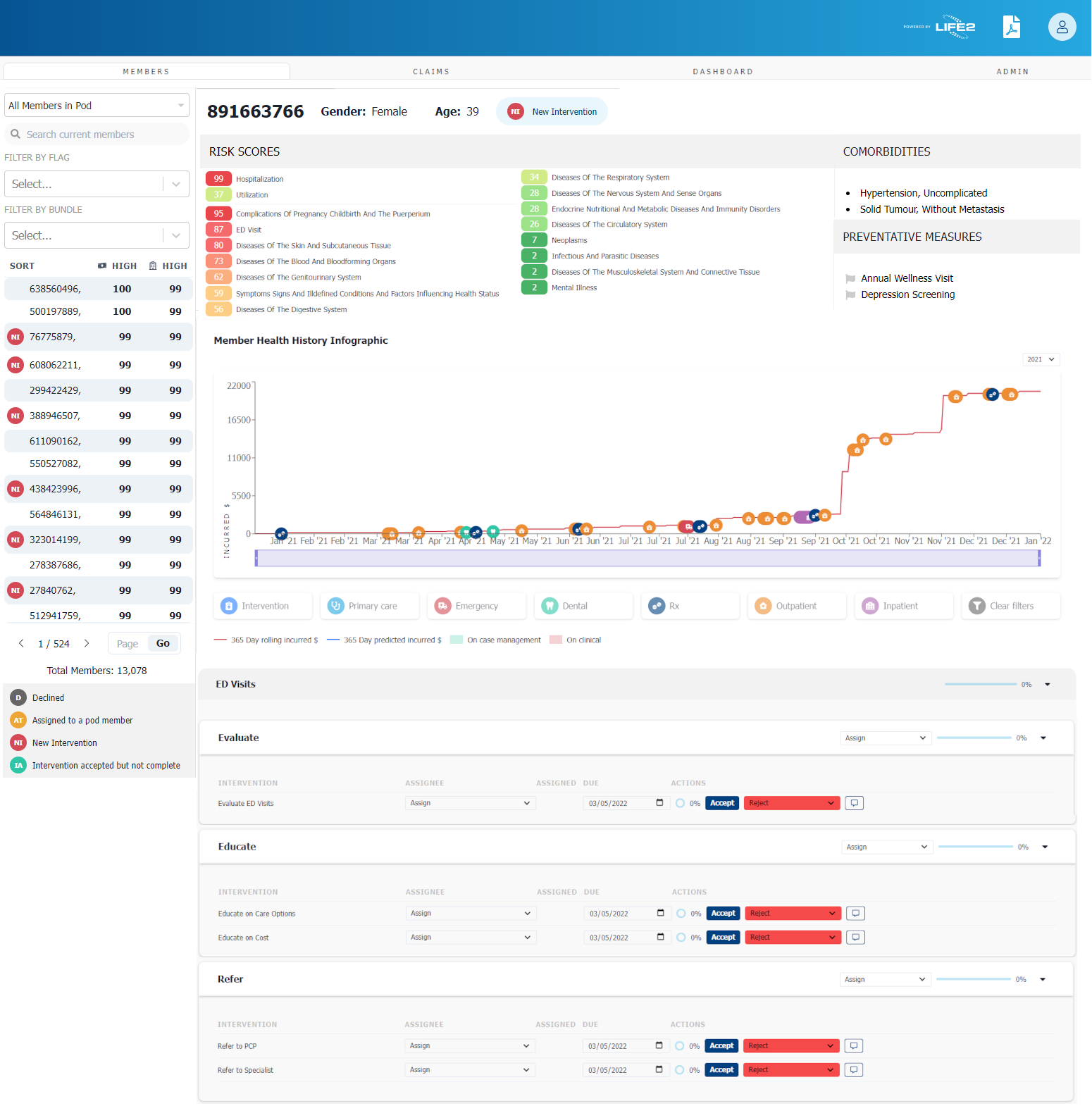Select member 500197889 in list
This screenshot has height=1113, width=1092.
(x=99, y=311)
